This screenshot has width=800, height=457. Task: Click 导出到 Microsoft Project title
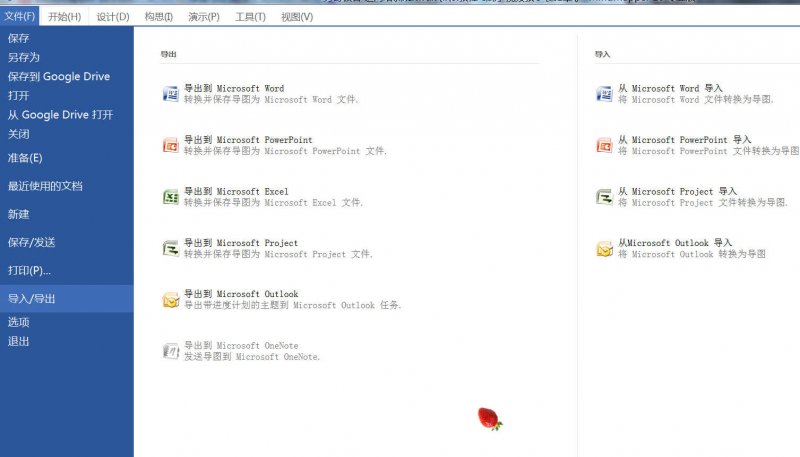[241, 243]
